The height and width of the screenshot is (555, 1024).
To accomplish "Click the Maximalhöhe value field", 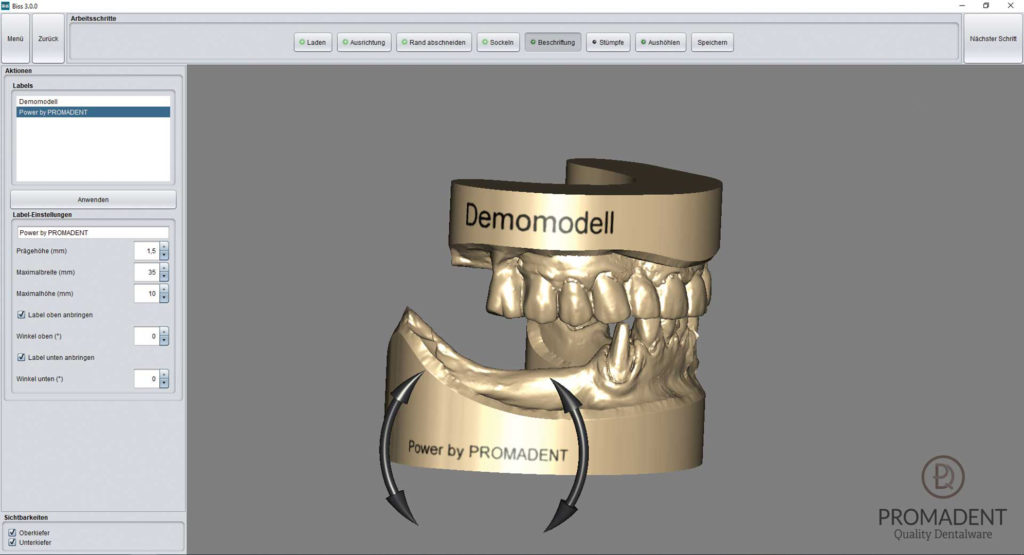I will point(146,294).
